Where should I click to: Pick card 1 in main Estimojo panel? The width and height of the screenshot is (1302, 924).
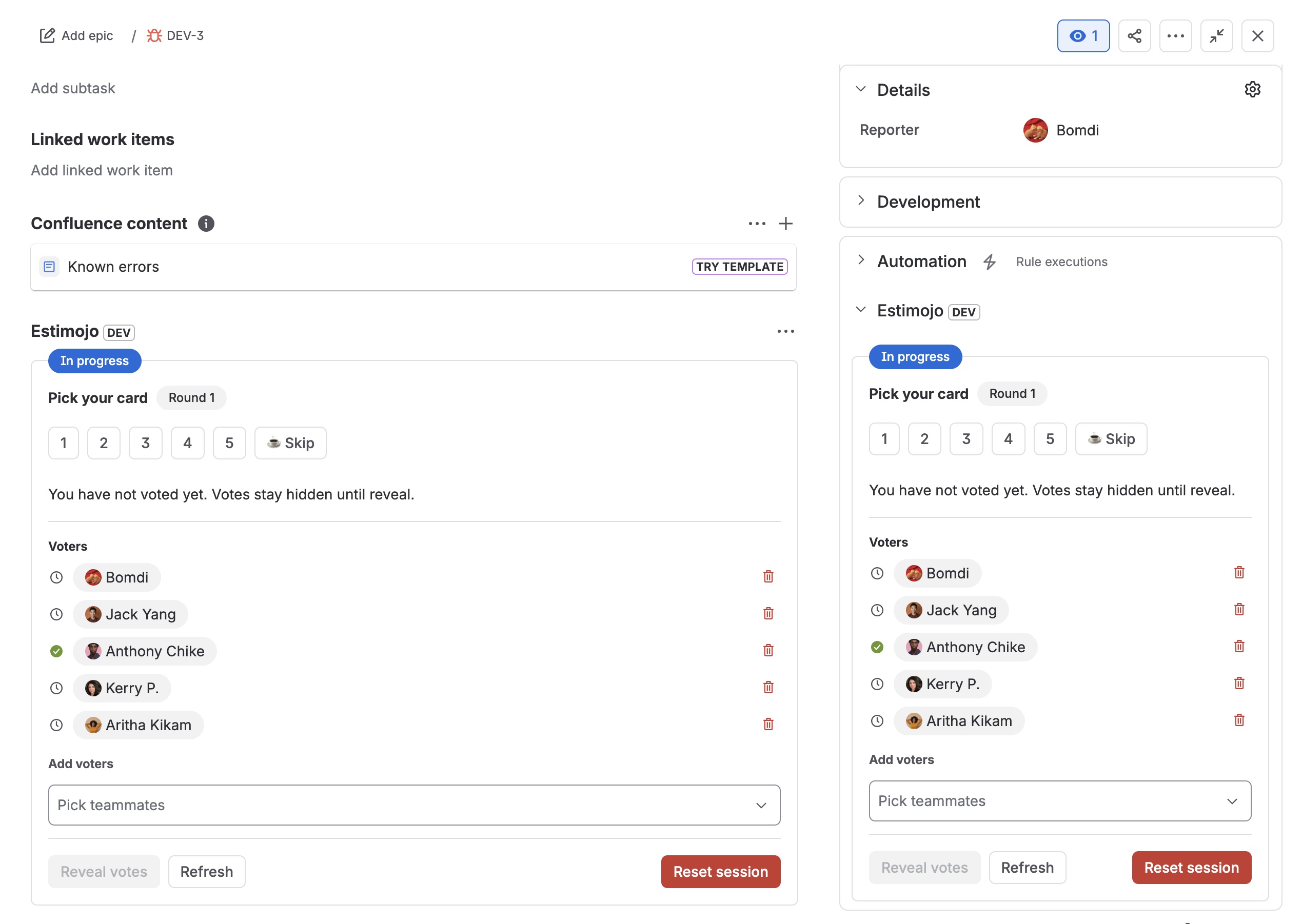tap(63, 443)
